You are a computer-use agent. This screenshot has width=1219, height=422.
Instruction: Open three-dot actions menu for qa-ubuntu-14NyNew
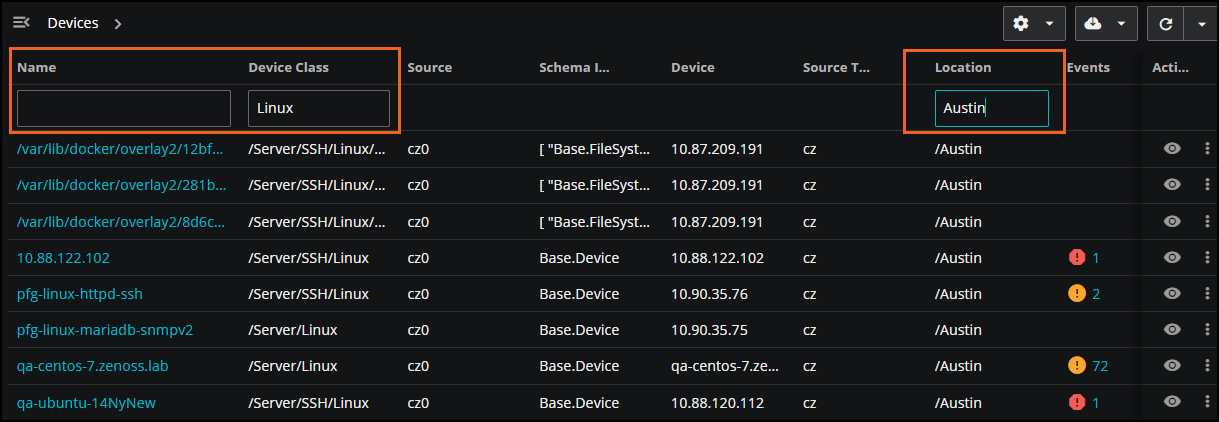[1207, 402]
